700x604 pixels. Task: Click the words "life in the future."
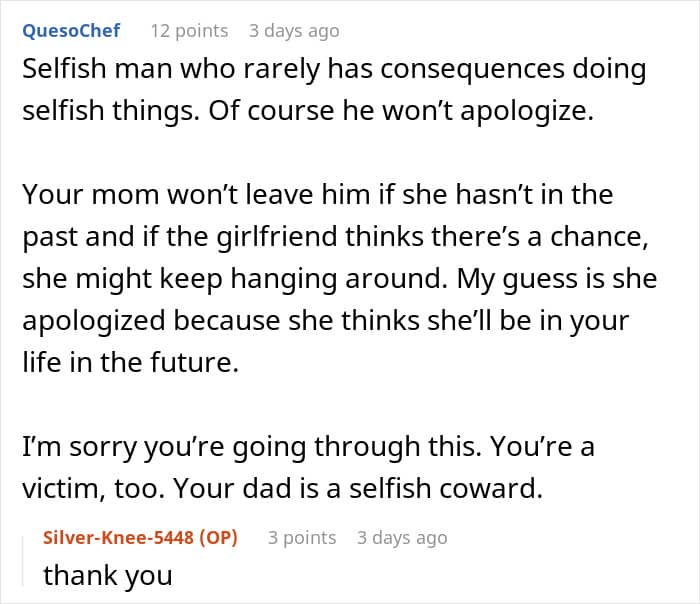(131, 362)
